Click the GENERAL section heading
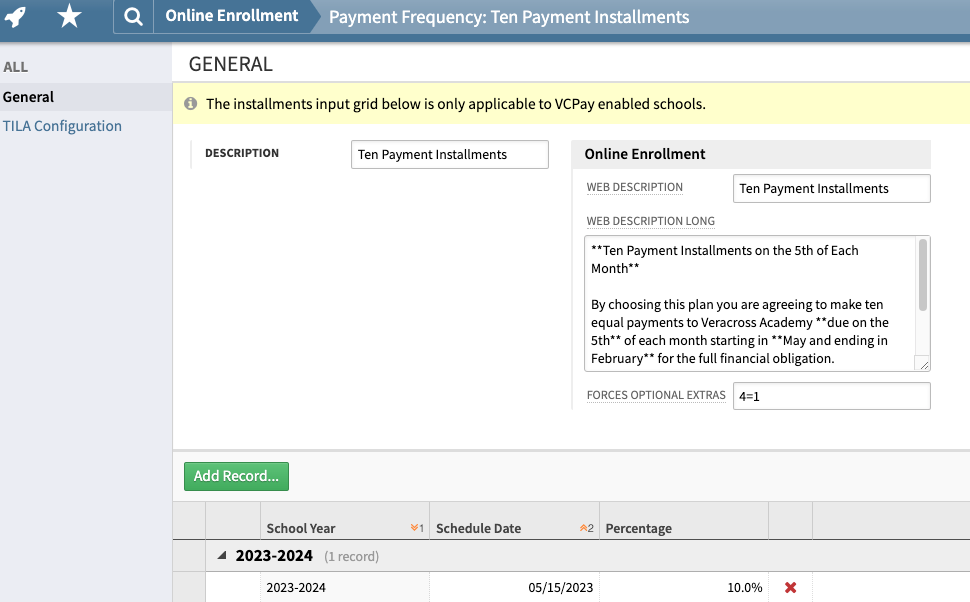970x602 pixels. coord(230,64)
